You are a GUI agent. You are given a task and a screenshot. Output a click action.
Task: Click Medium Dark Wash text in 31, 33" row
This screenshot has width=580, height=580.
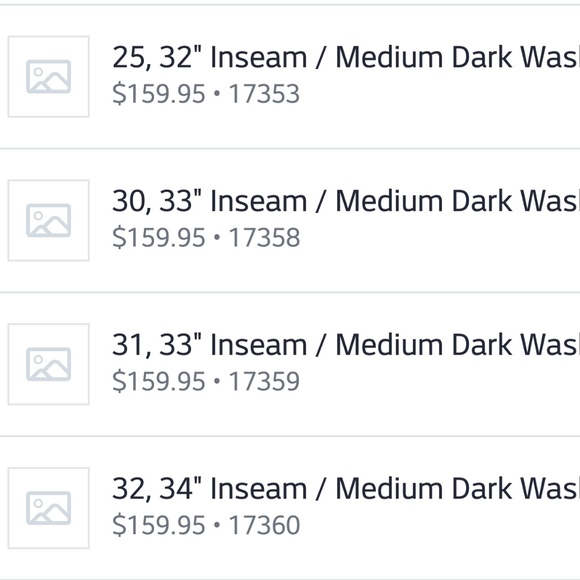[458, 345]
